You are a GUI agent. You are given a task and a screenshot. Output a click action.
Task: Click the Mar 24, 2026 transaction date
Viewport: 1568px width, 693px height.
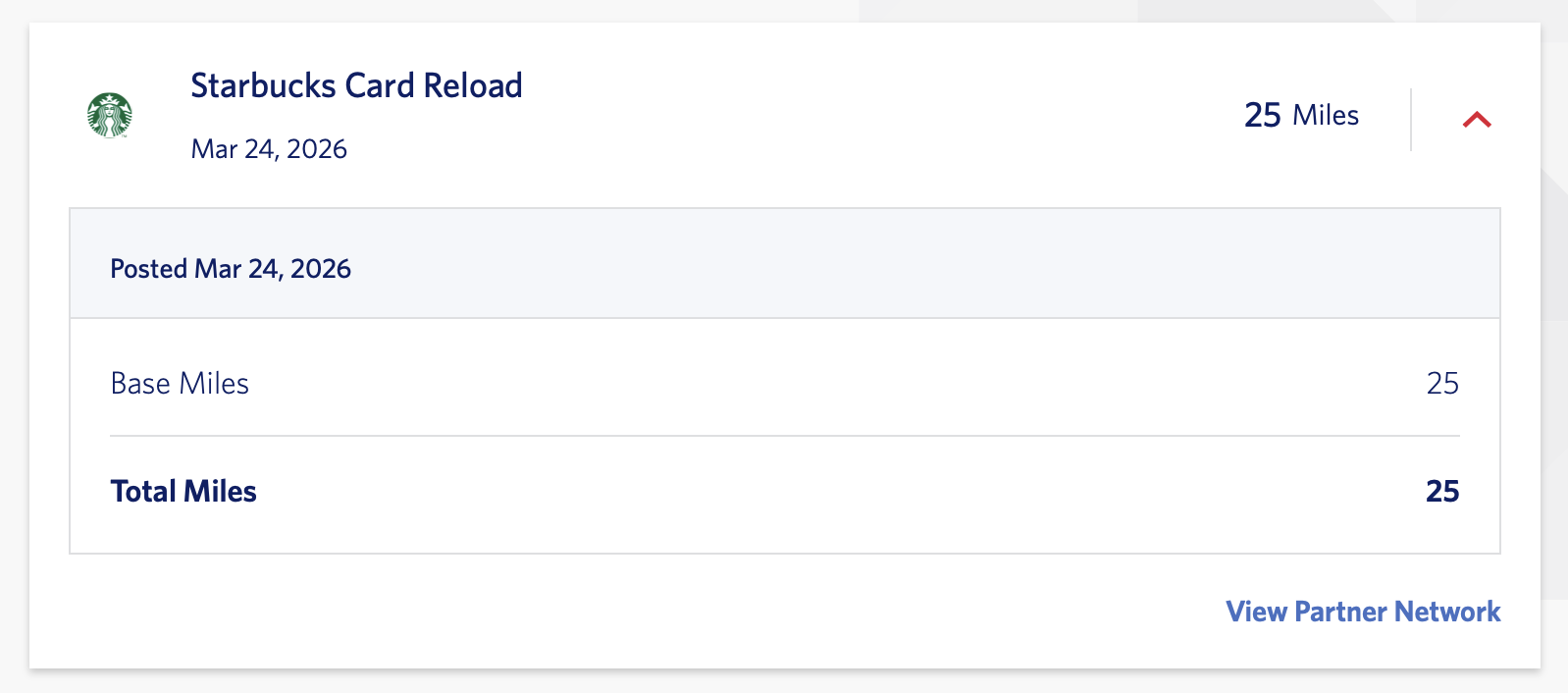(269, 148)
